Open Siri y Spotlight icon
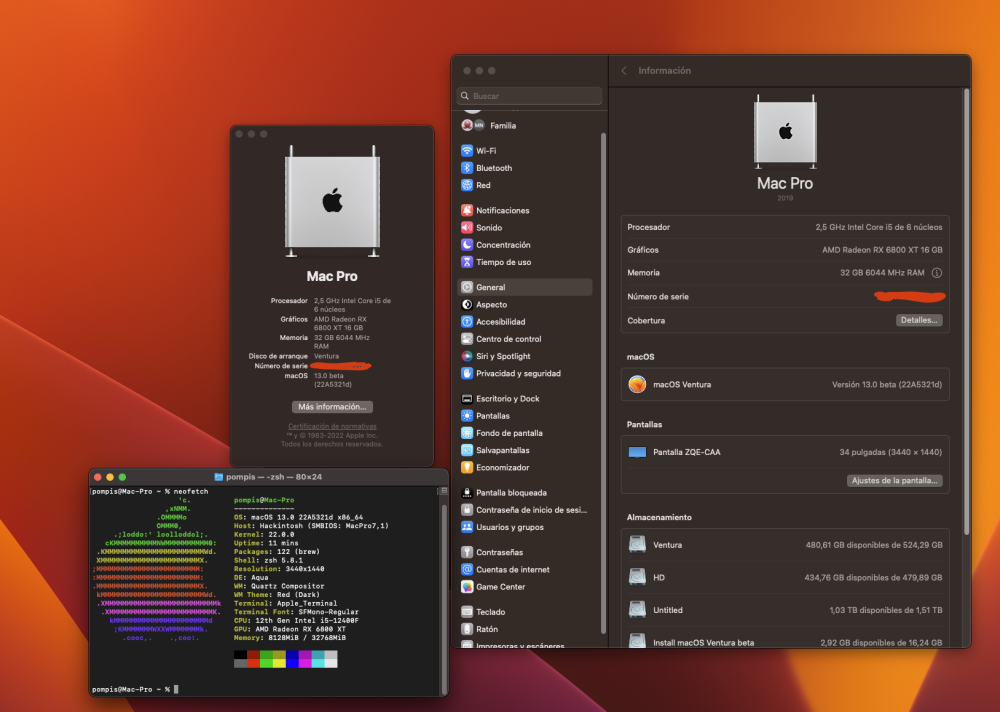Screen dimensions: 1000x712 467,356
